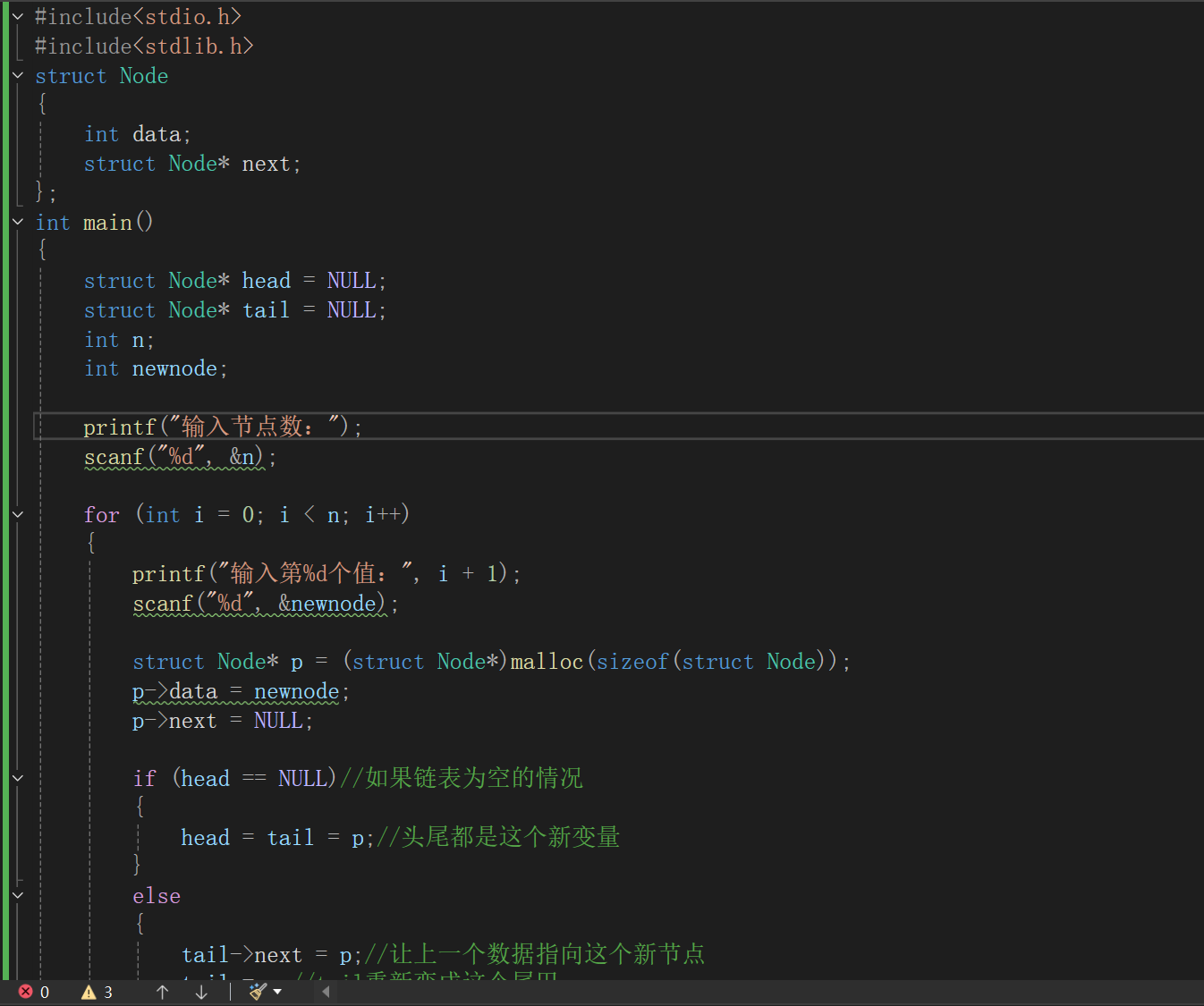Click 'struct Node* next;' member line
Viewport: 1204px width, 1006px height.
(x=192, y=164)
